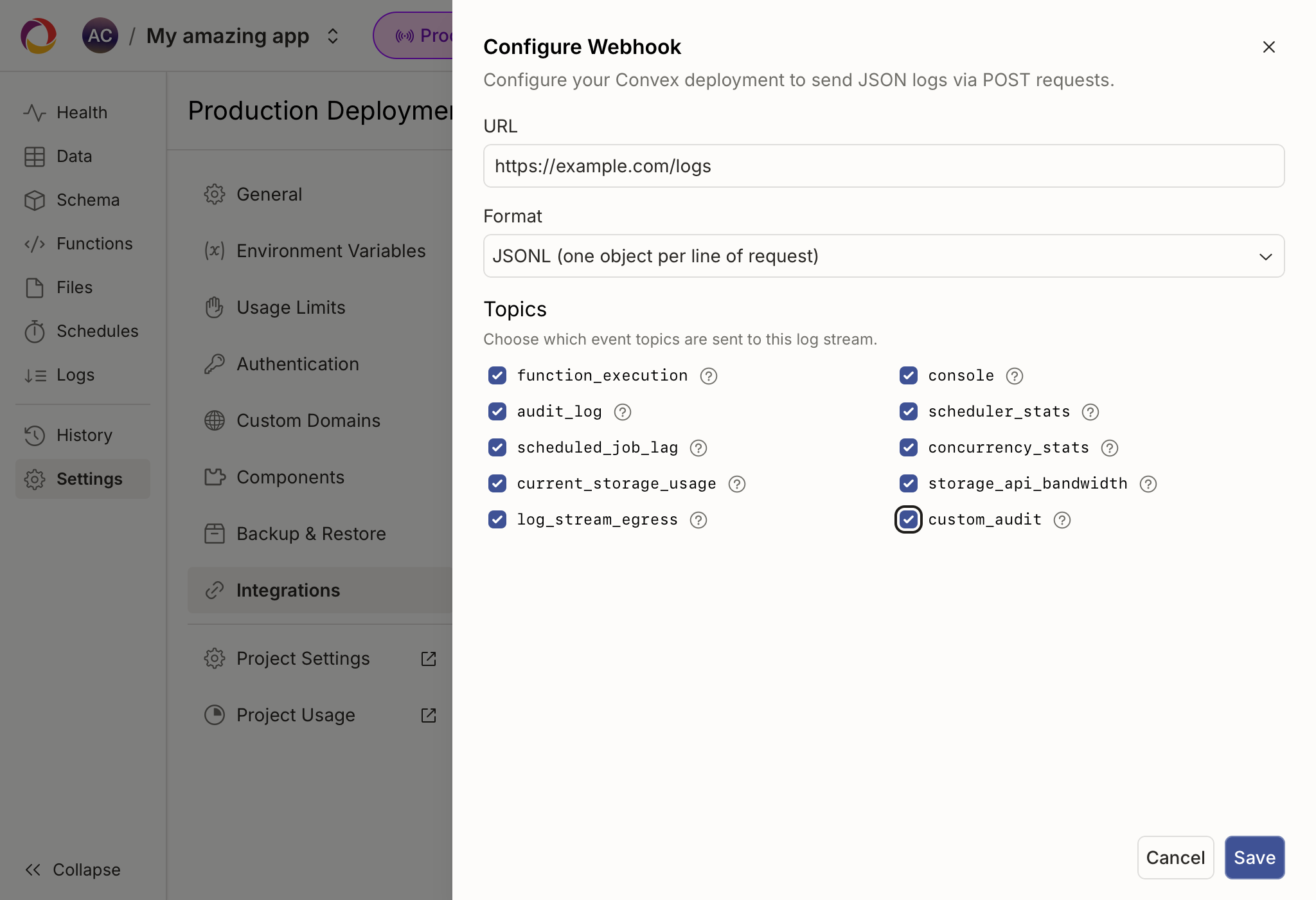Screen dimensions: 1316x900
Task: Click the Data table icon in sidebar
Action: tap(35, 156)
